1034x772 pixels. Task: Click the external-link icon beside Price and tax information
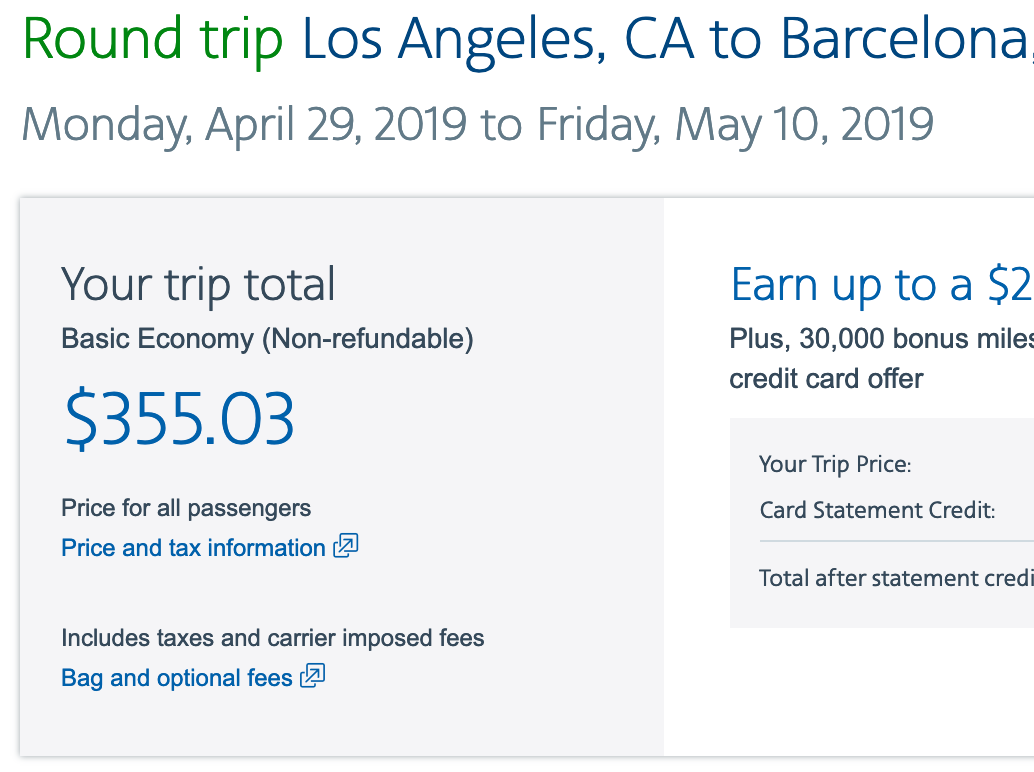346,546
